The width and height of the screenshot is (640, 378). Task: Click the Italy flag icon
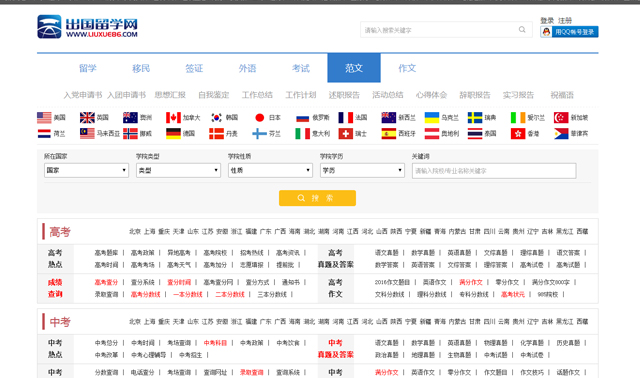click(302, 133)
